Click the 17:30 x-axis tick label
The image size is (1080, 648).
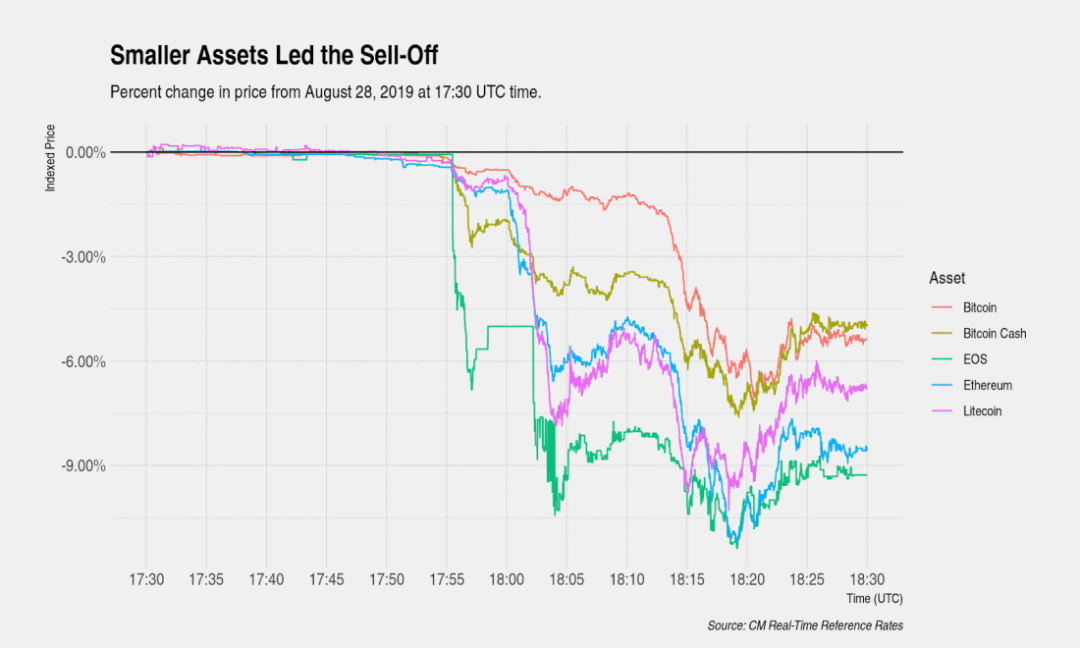tap(146, 580)
